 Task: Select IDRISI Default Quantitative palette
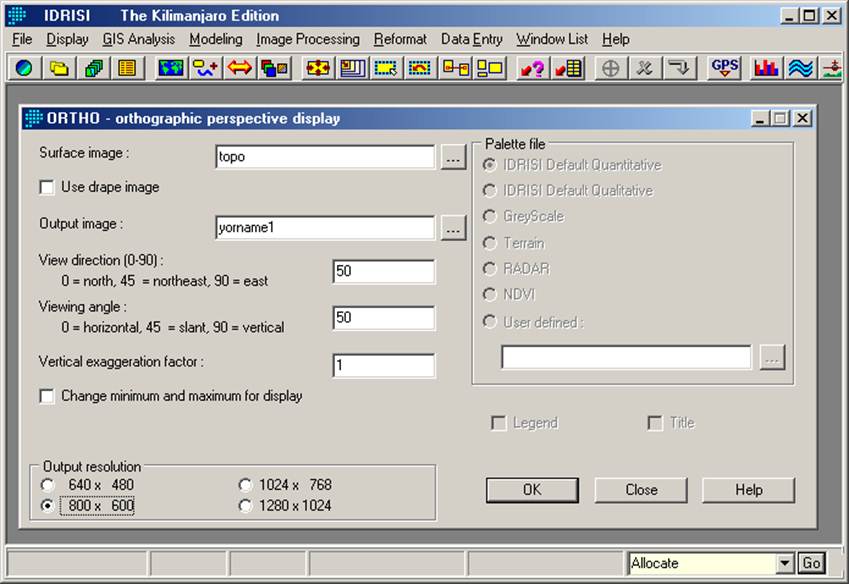click(x=489, y=165)
